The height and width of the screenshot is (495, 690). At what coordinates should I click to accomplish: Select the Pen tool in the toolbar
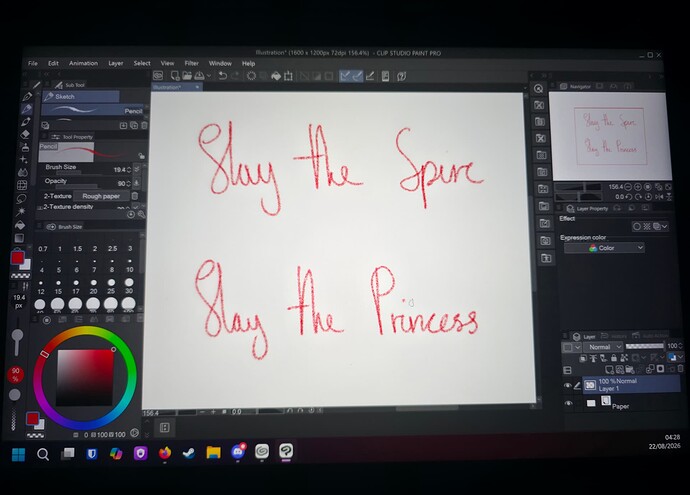(27, 96)
